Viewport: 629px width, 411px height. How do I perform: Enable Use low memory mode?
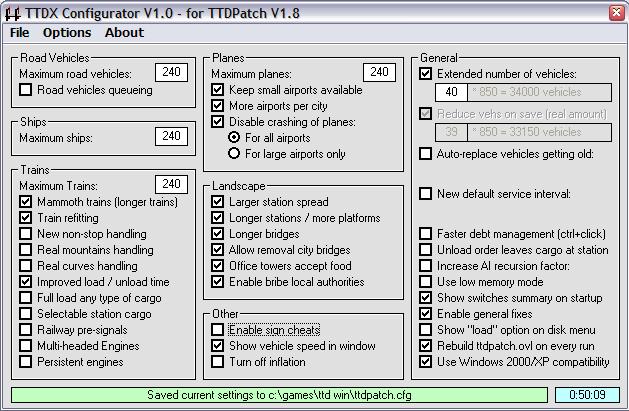426,281
